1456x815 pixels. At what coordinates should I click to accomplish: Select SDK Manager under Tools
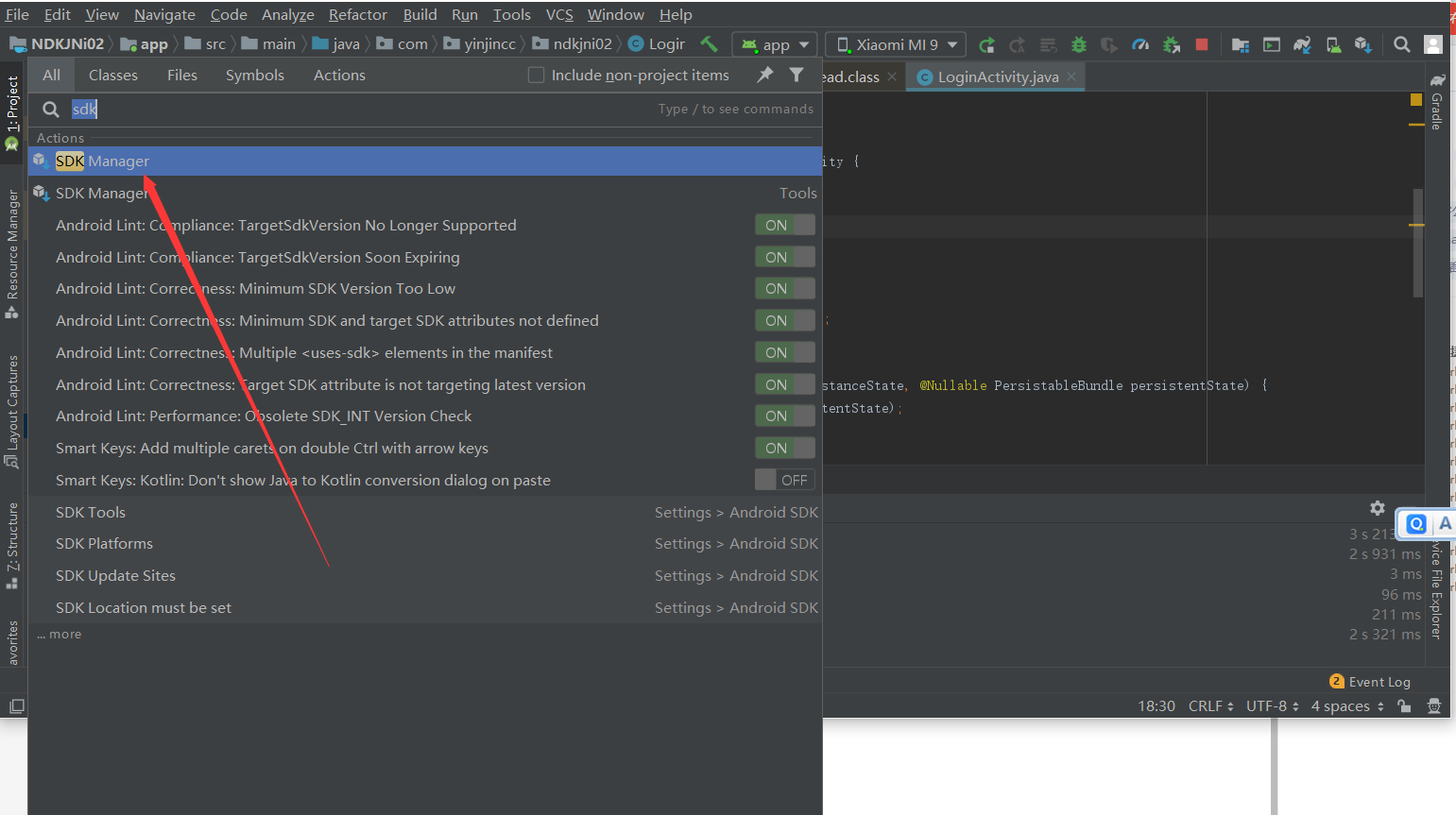(425, 193)
